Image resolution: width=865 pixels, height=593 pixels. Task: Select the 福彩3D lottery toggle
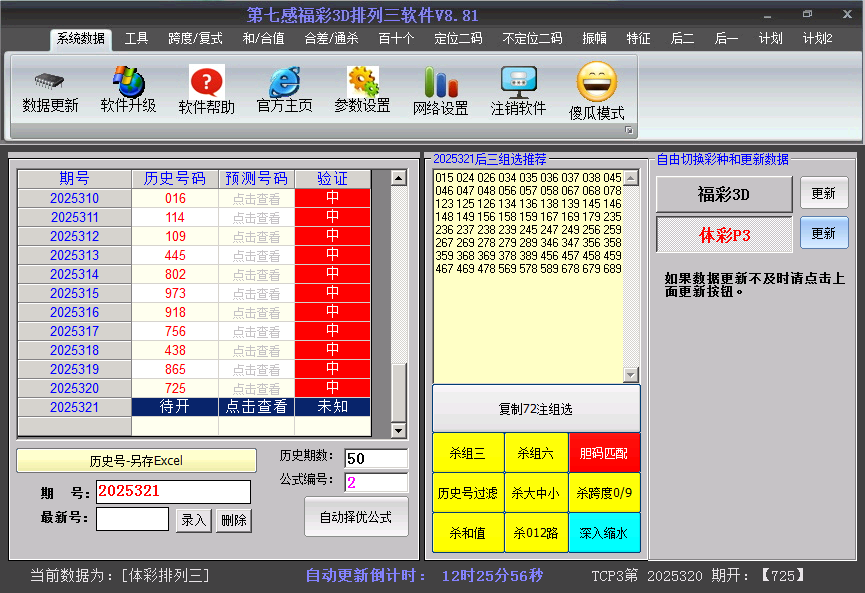[x=724, y=194]
